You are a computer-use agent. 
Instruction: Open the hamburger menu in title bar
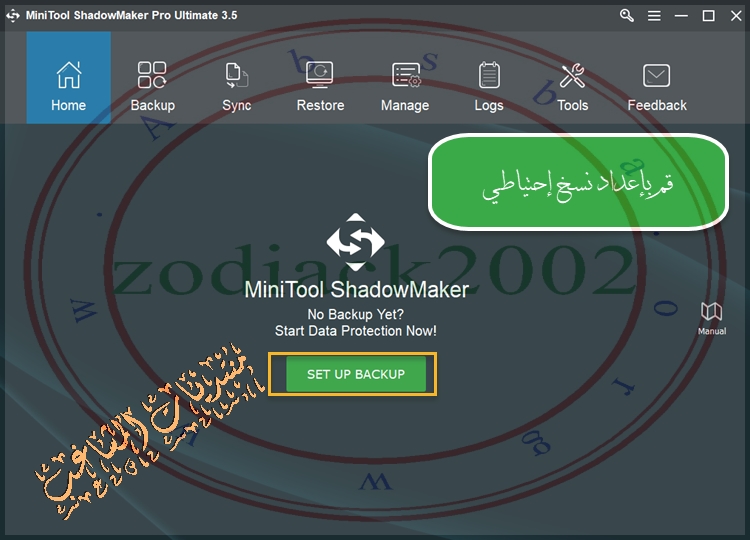(x=654, y=16)
